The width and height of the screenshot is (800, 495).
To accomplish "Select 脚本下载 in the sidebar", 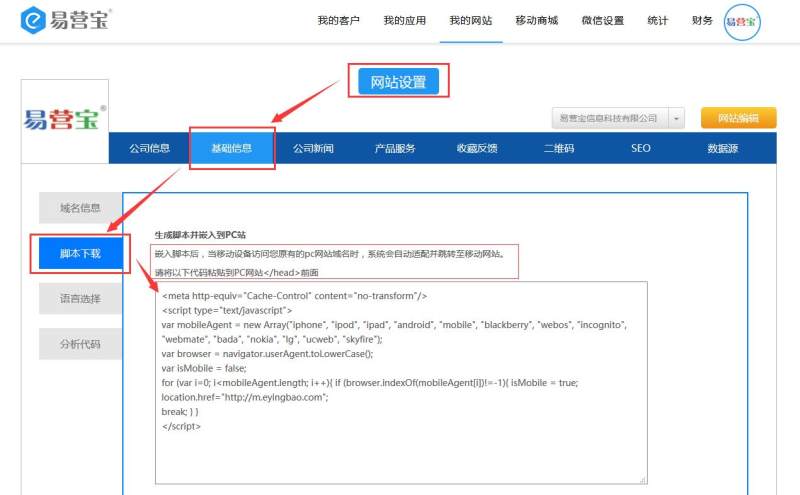I will click(x=81, y=253).
